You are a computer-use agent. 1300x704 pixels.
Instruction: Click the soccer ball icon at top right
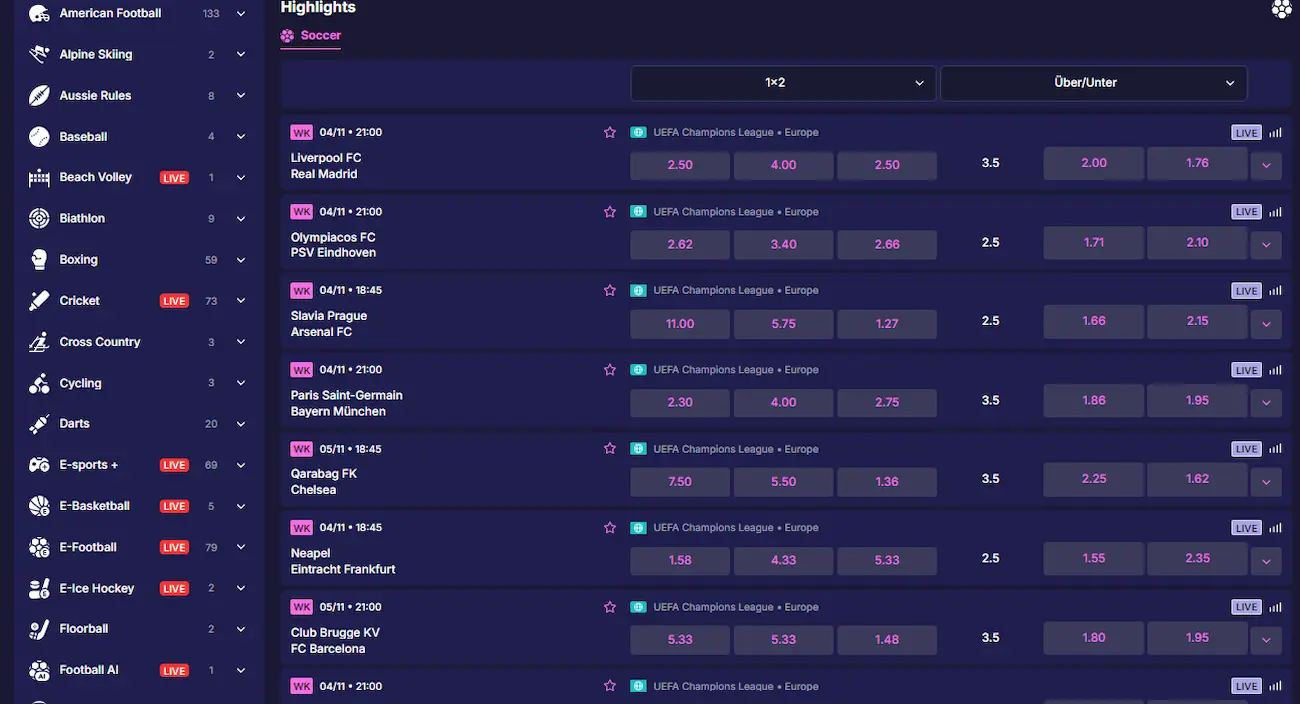pos(1281,9)
